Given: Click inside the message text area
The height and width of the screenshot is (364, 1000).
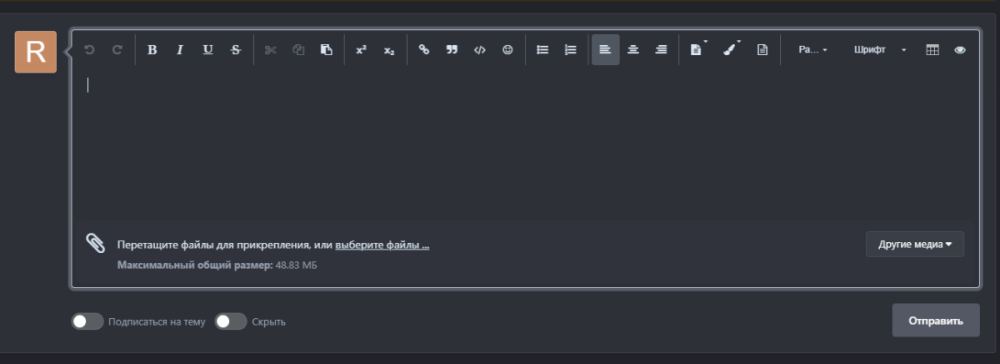Looking at the screenshot, I should (525, 145).
